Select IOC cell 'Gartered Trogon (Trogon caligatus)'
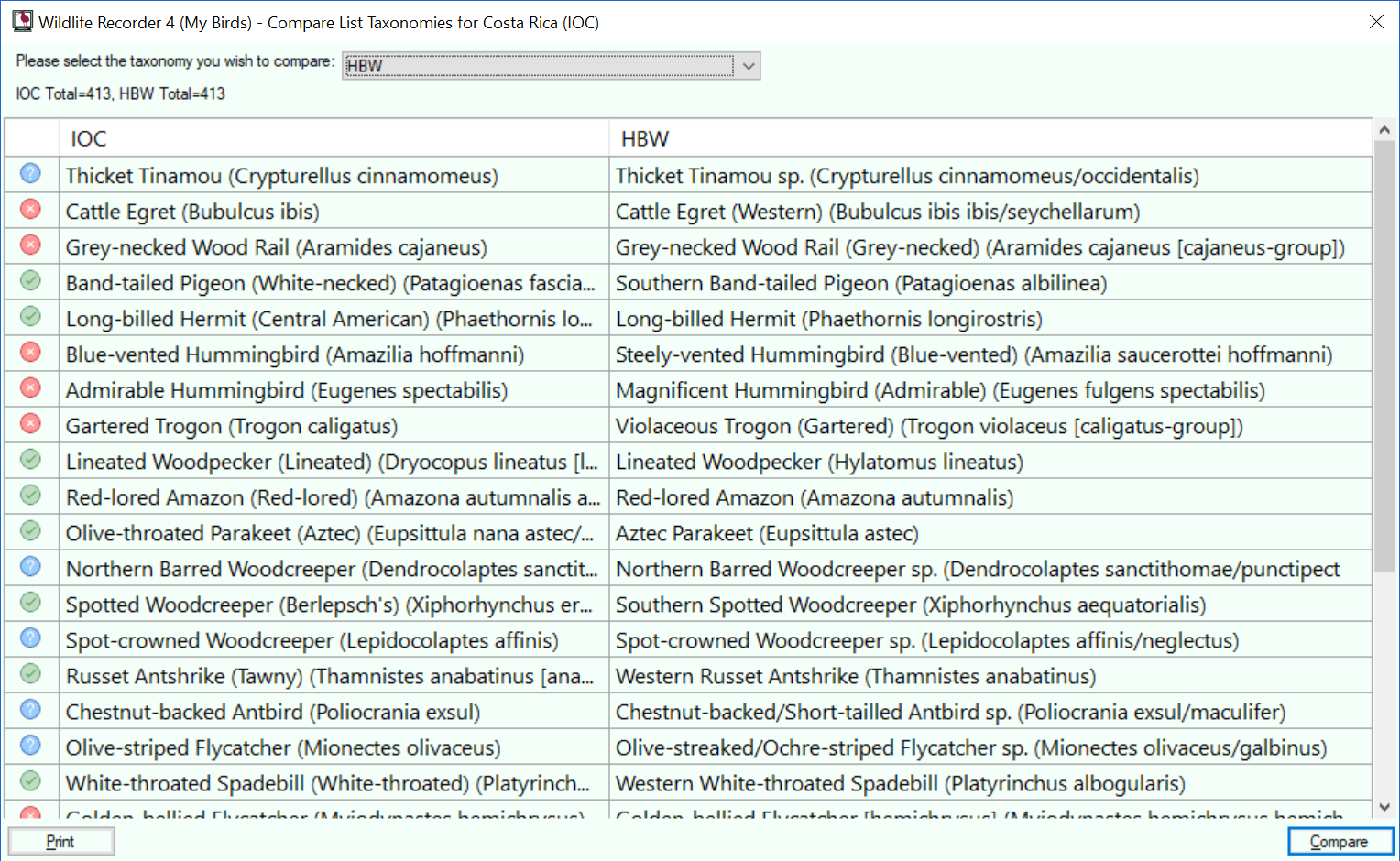The height and width of the screenshot is (861, 1400). click(334, 425)
